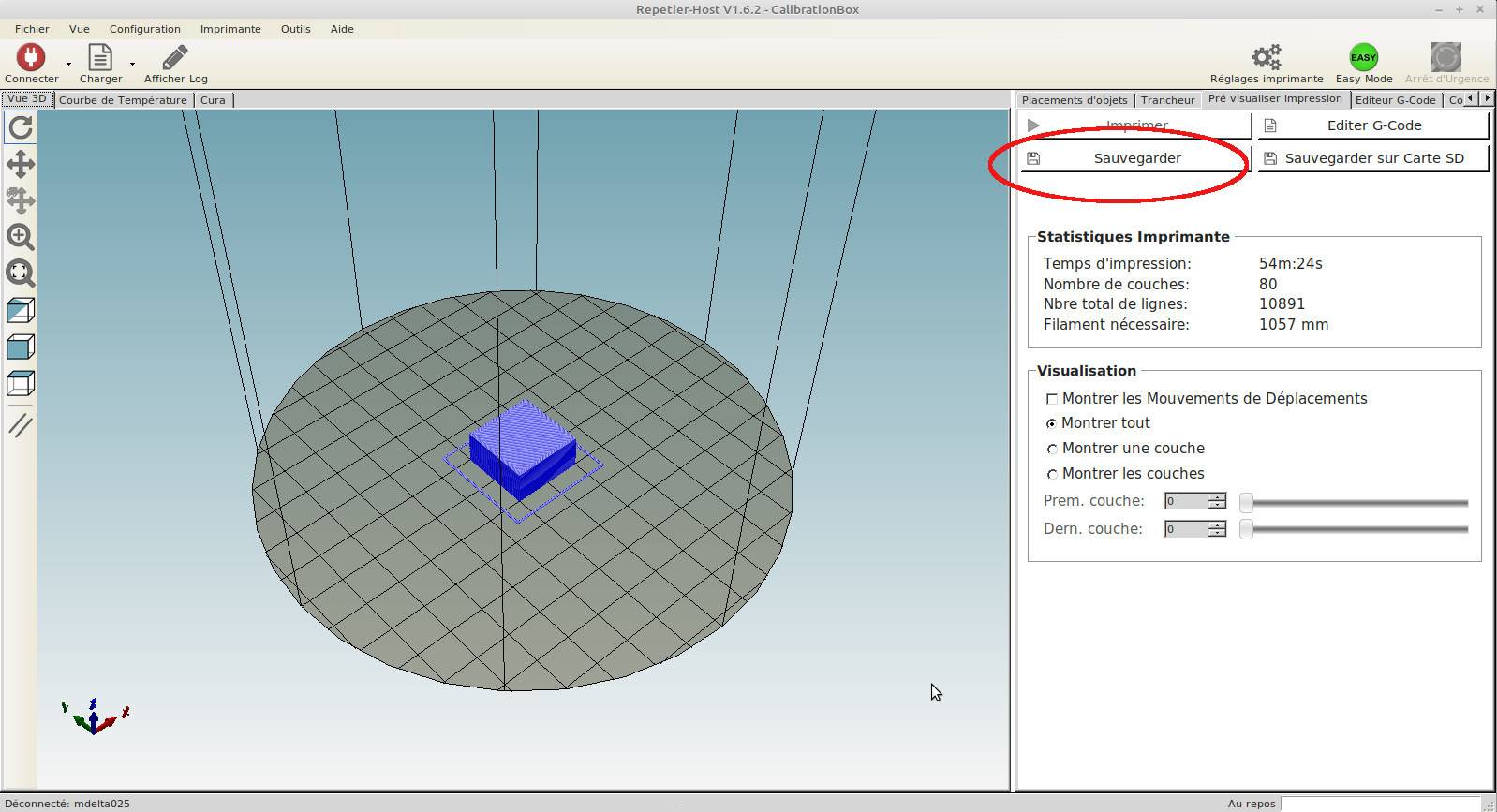This screenshot has height=812, width=1497.
Task: Click the red Connecter power icon
Action: click(x=31, y=57)
